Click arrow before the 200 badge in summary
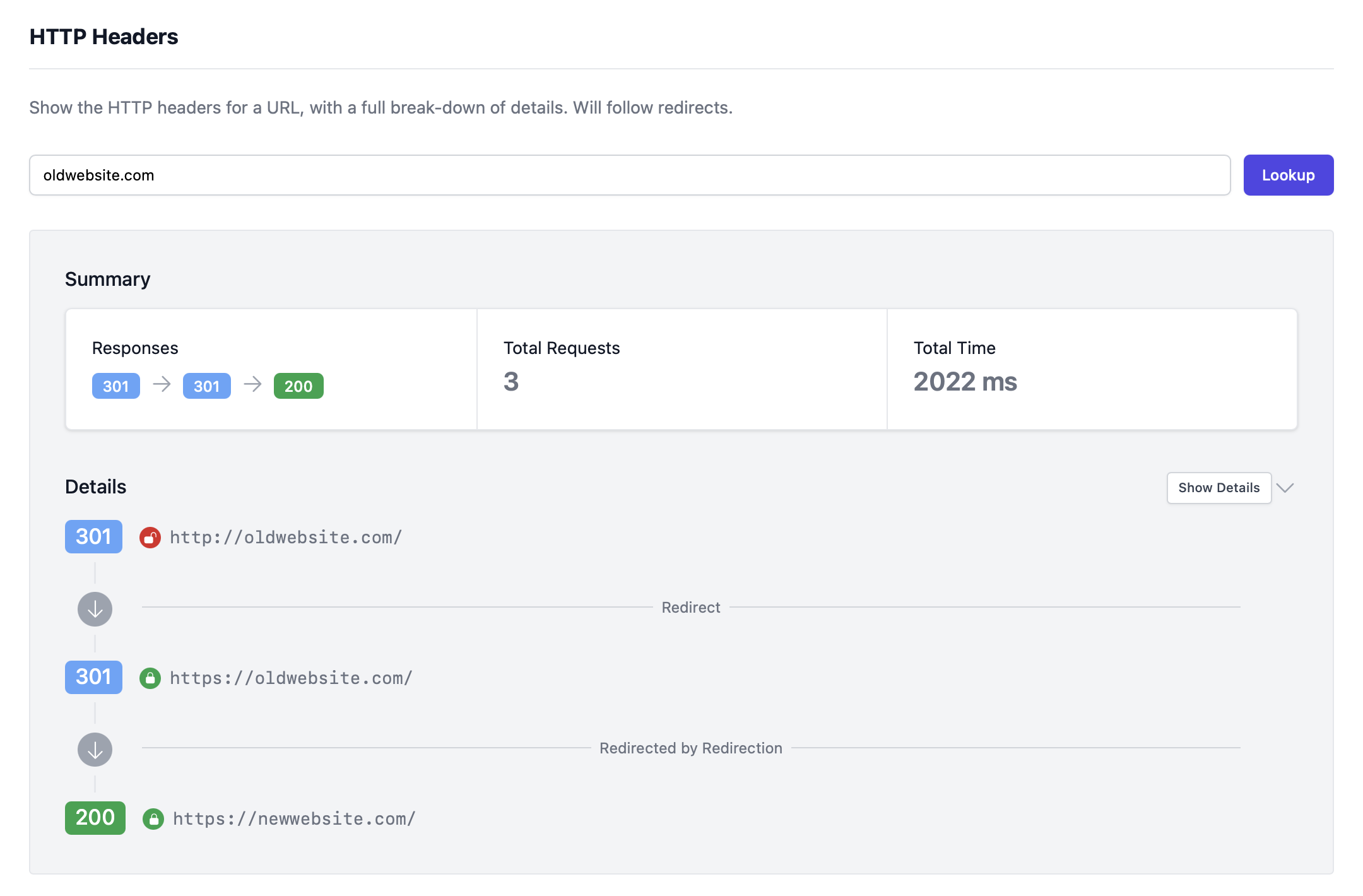Screen dimensions: 1363x896 252,384
